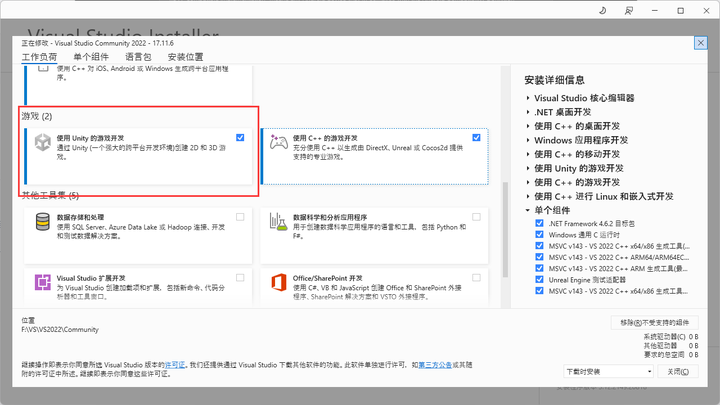Expand Unity game development details in summary
The image size is (720, 405).
pos(528,168)
